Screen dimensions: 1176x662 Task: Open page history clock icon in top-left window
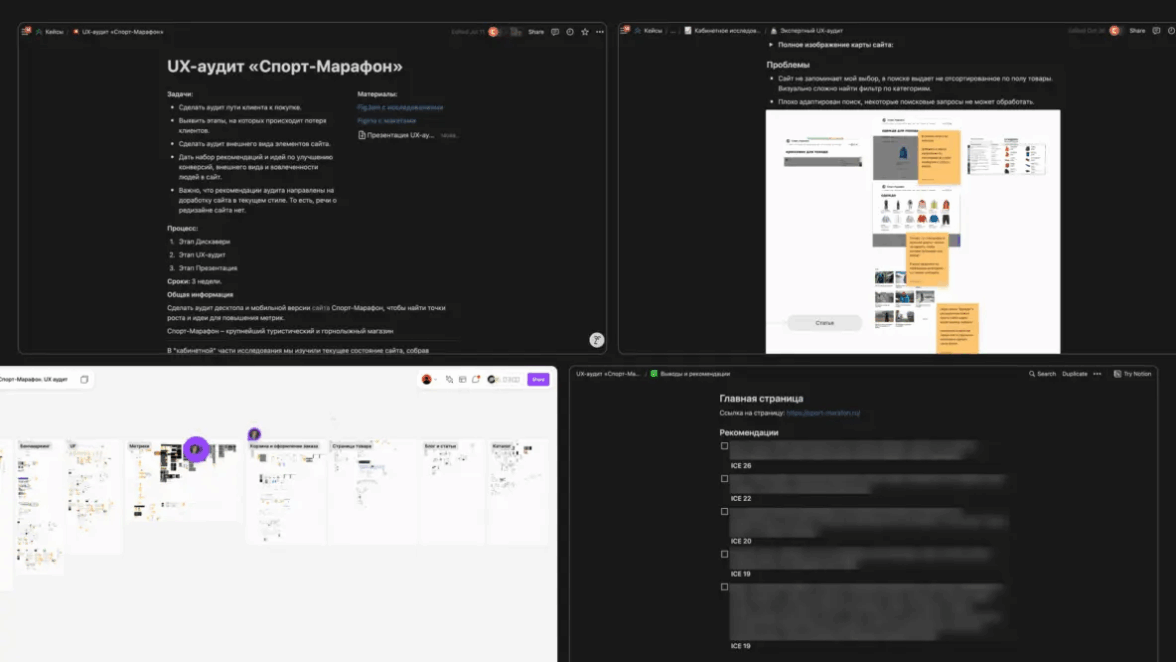pos(570,32)
